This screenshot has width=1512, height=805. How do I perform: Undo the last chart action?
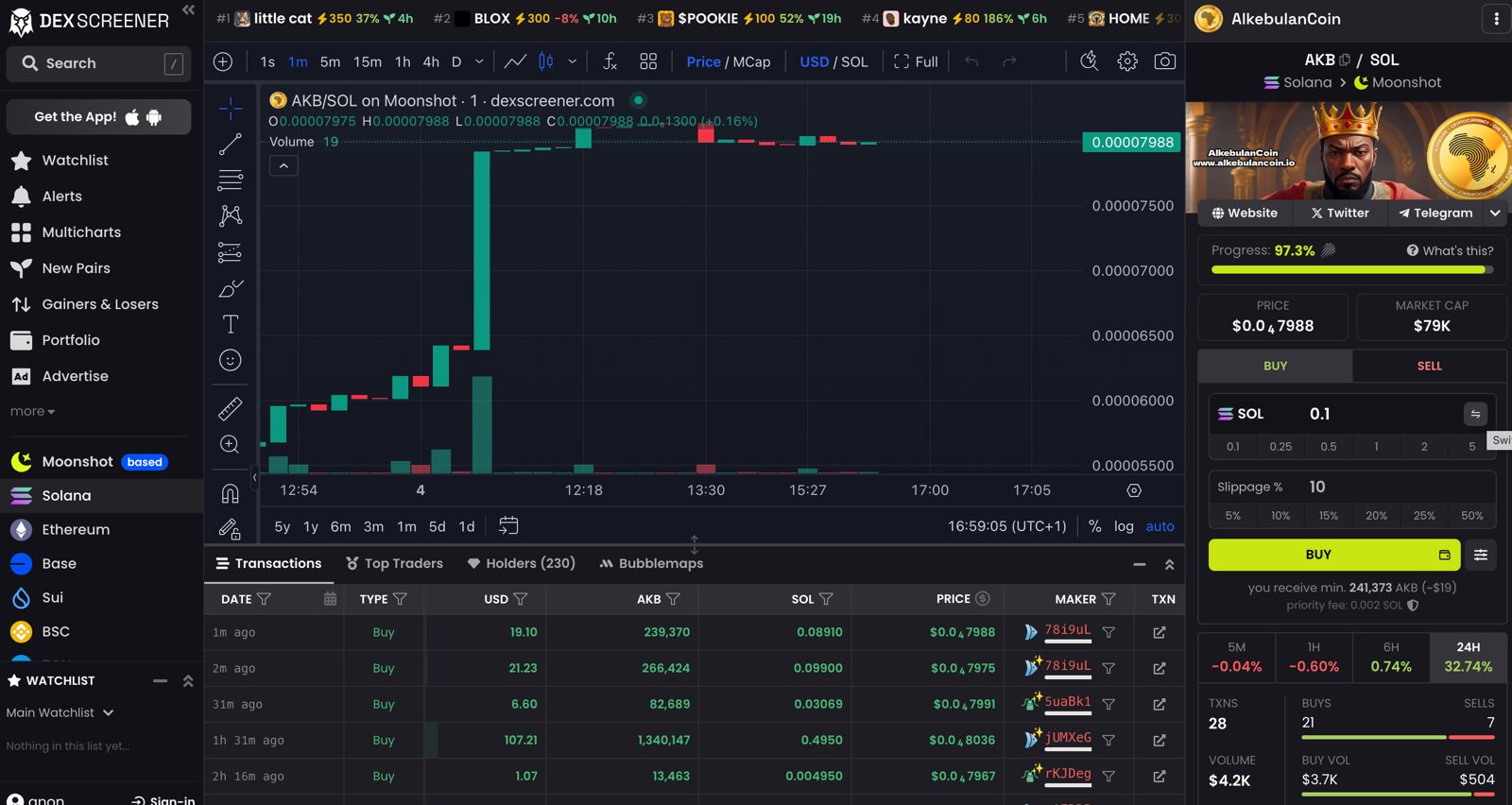pyautogui.click(x=971, y=61)
